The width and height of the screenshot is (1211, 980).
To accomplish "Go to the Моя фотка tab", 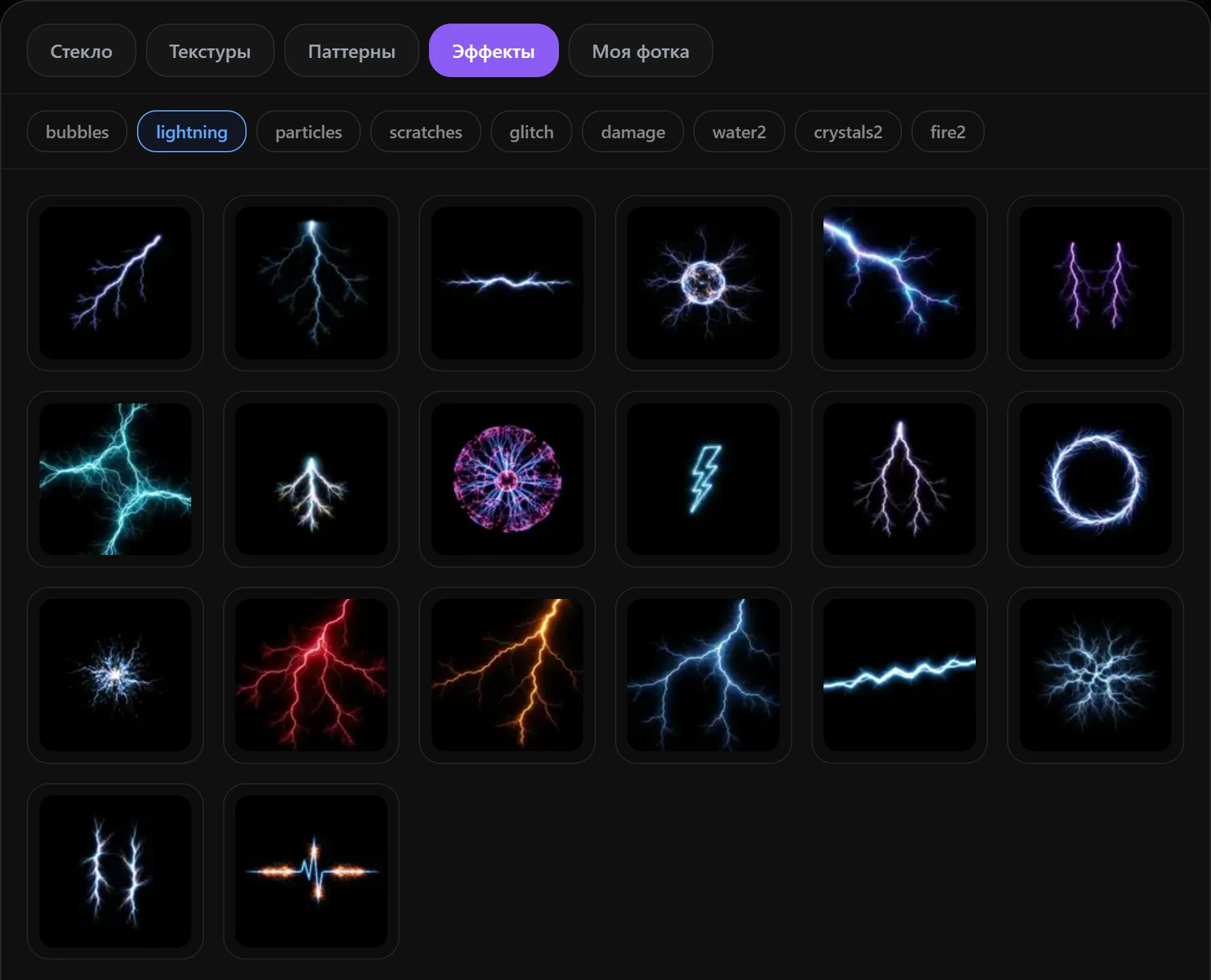I will tap(641, 51).
